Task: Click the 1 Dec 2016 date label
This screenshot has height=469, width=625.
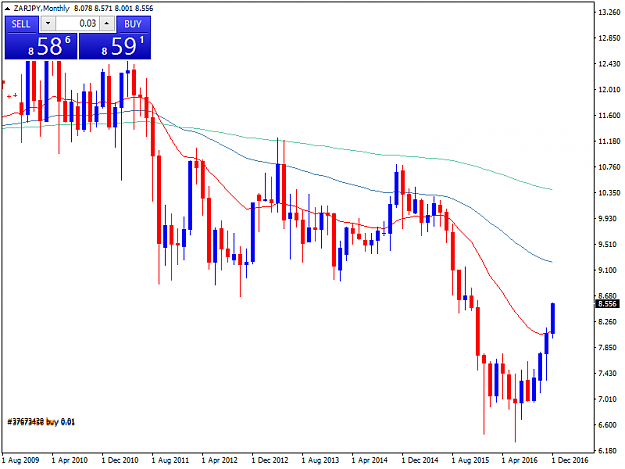Action: tap(570, 460)
